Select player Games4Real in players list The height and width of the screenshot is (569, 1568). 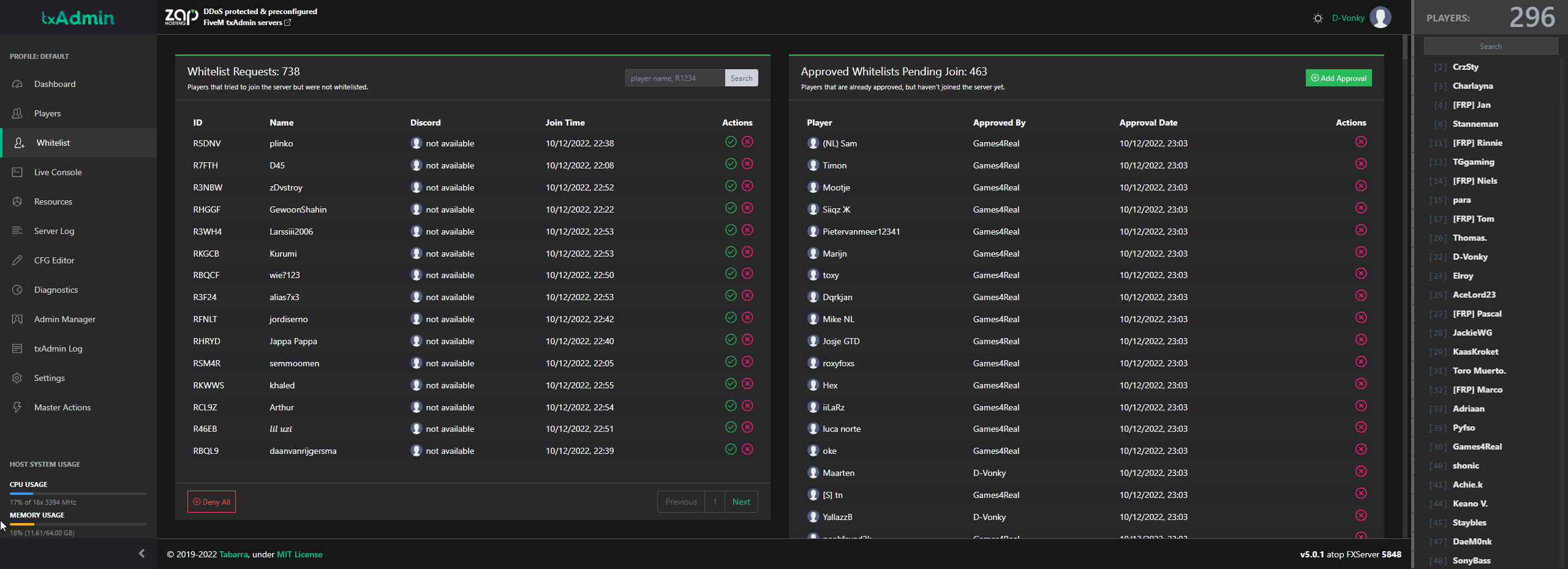1477,447
